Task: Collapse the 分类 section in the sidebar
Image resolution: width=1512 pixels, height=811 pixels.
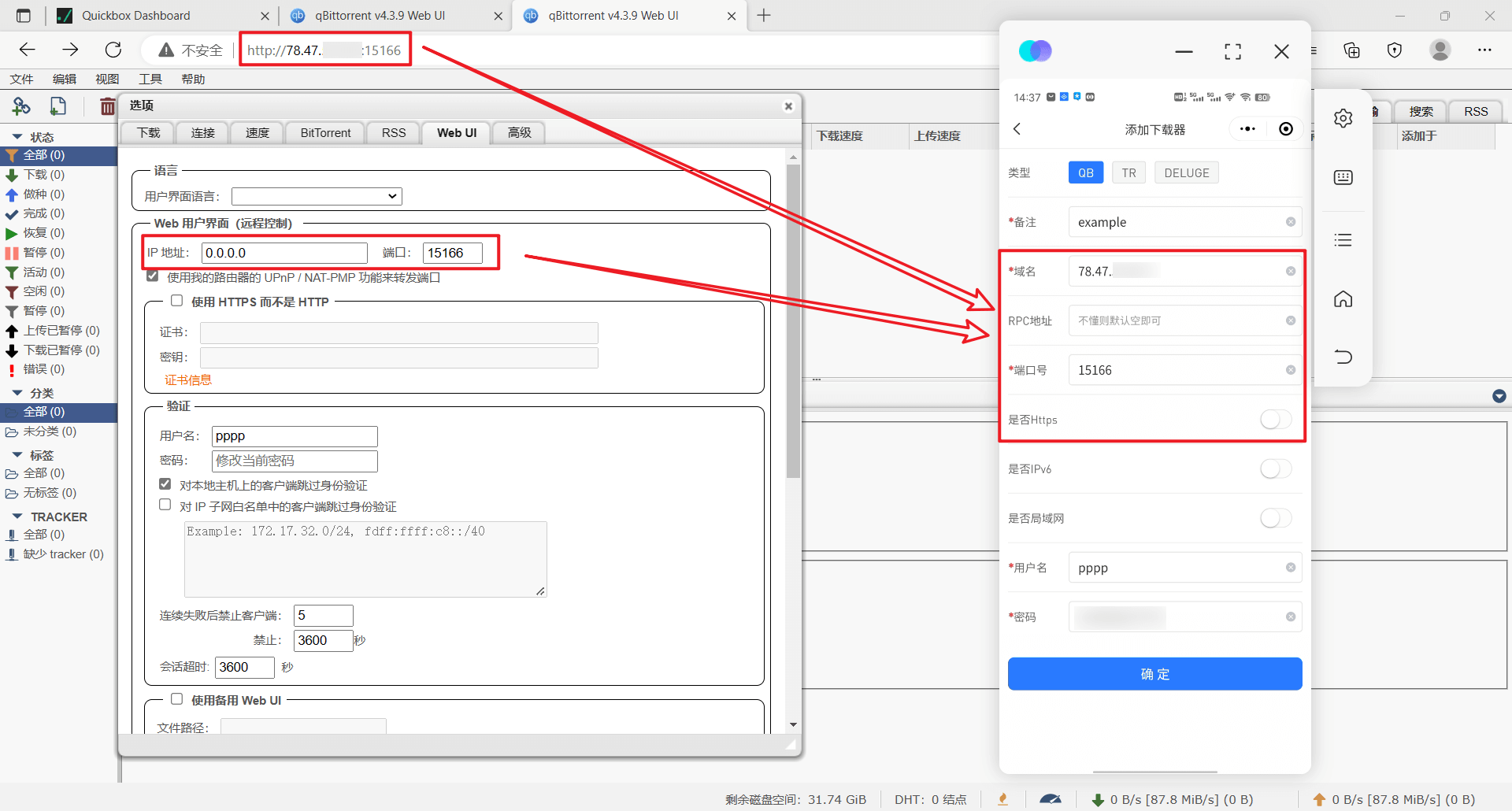Action: [x=17, y=392]
